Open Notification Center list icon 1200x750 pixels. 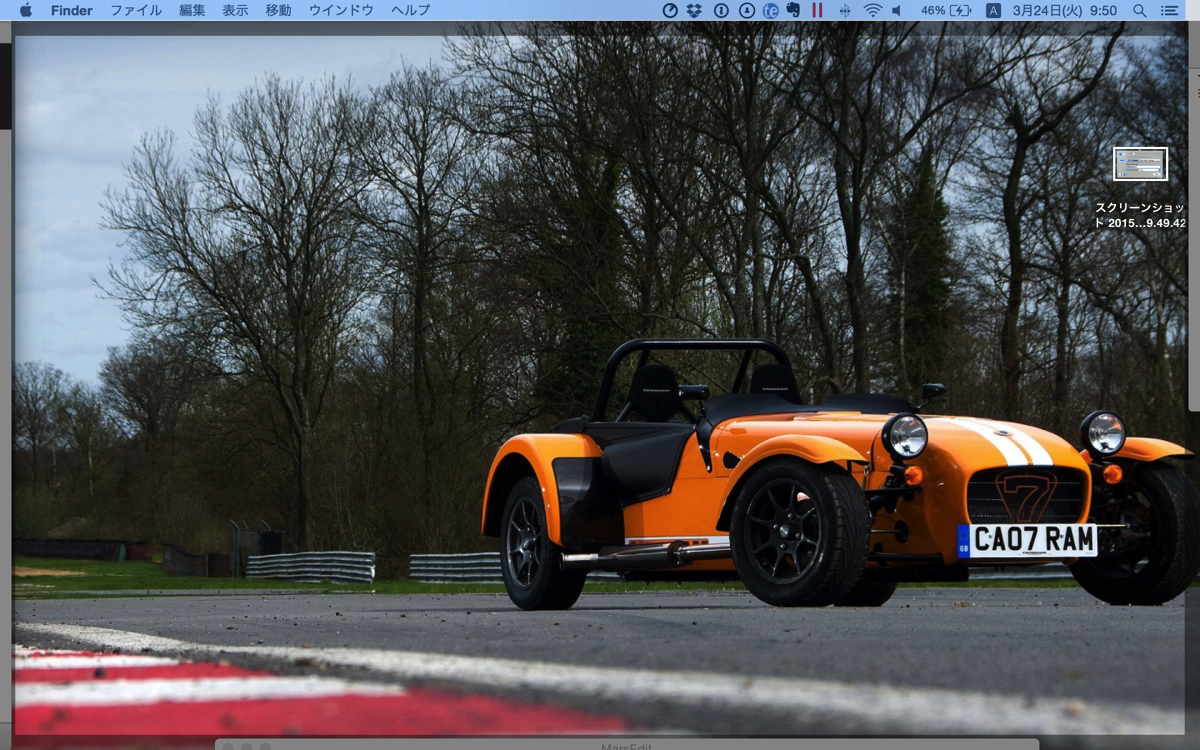1169,10
